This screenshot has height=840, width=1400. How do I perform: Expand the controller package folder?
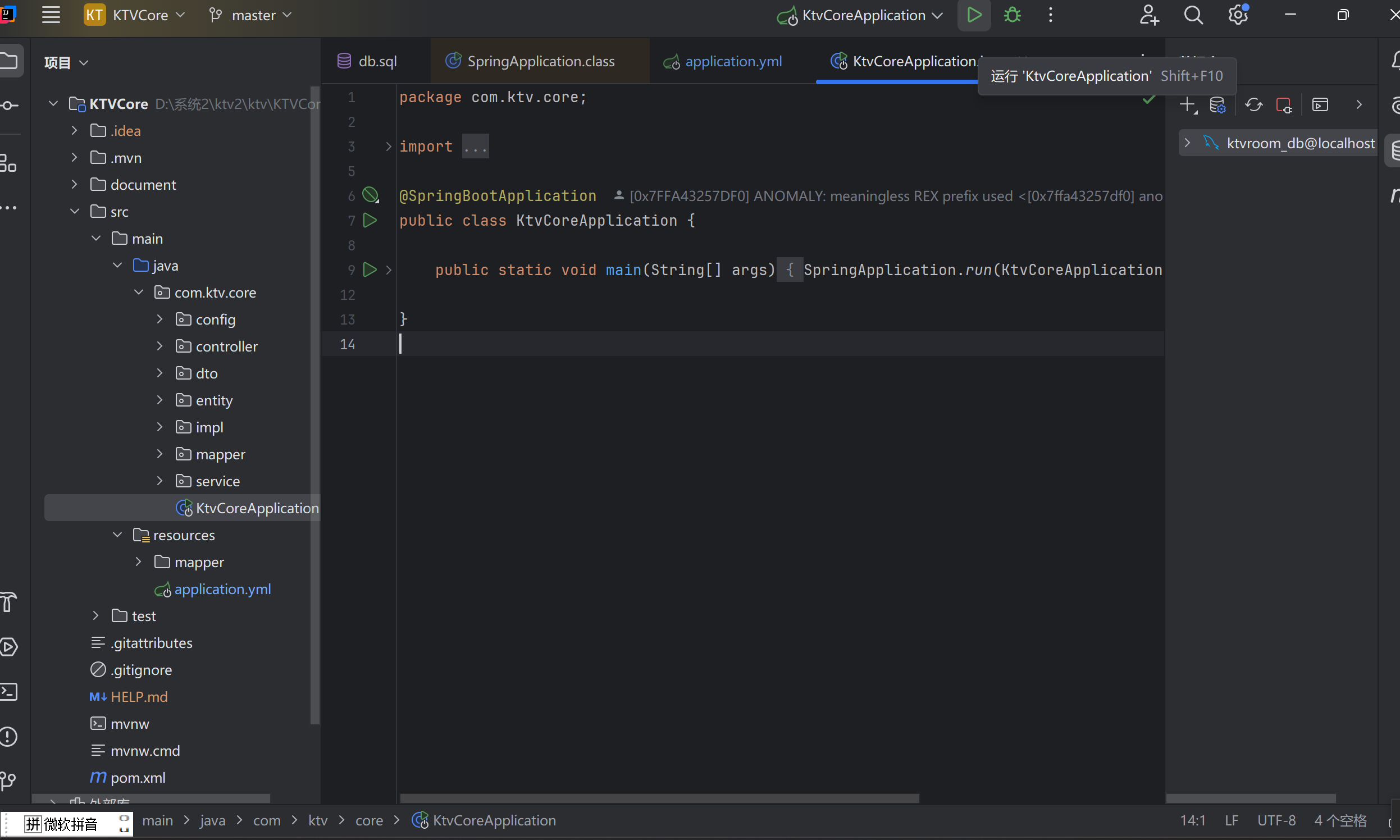tap(159, 346)
